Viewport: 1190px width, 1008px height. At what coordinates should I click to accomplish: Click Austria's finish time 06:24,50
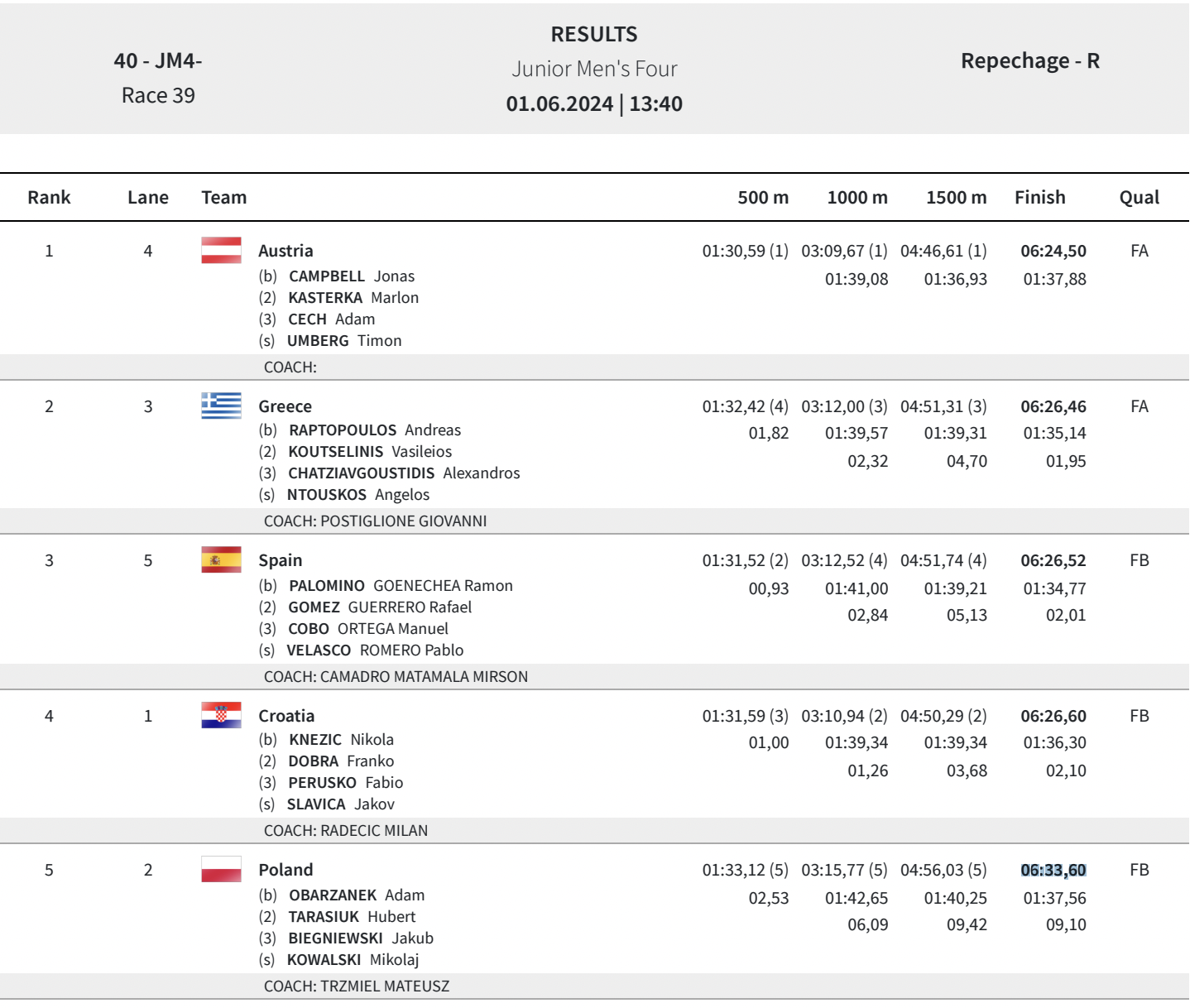pos(1053,251)
